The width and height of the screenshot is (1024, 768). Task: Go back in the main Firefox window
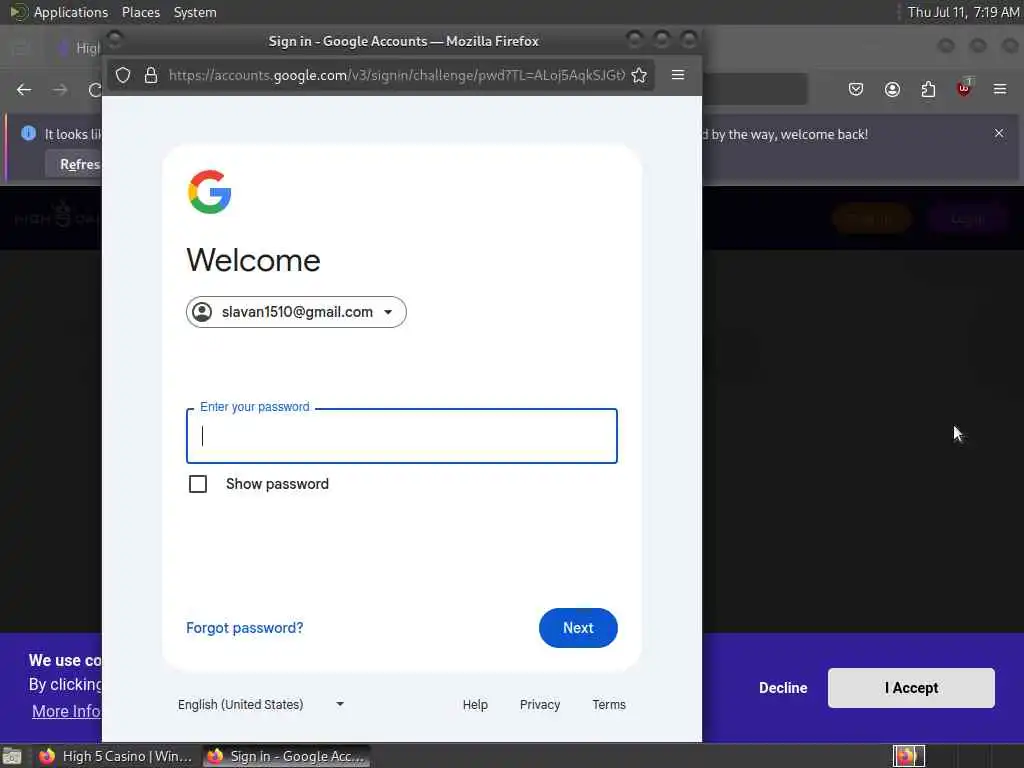[24, 89]
